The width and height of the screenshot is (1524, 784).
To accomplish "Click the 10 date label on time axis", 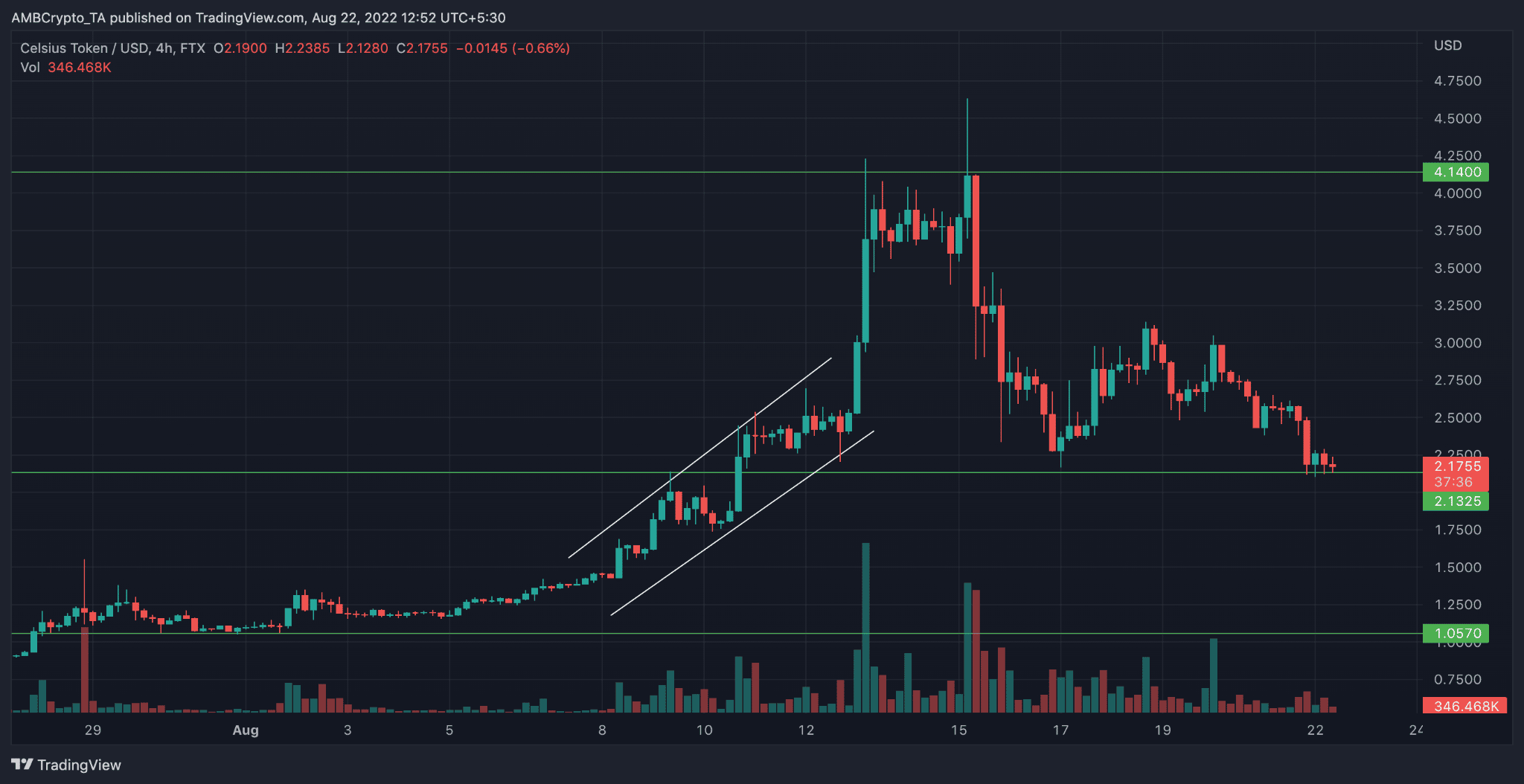I will [704, 730].
